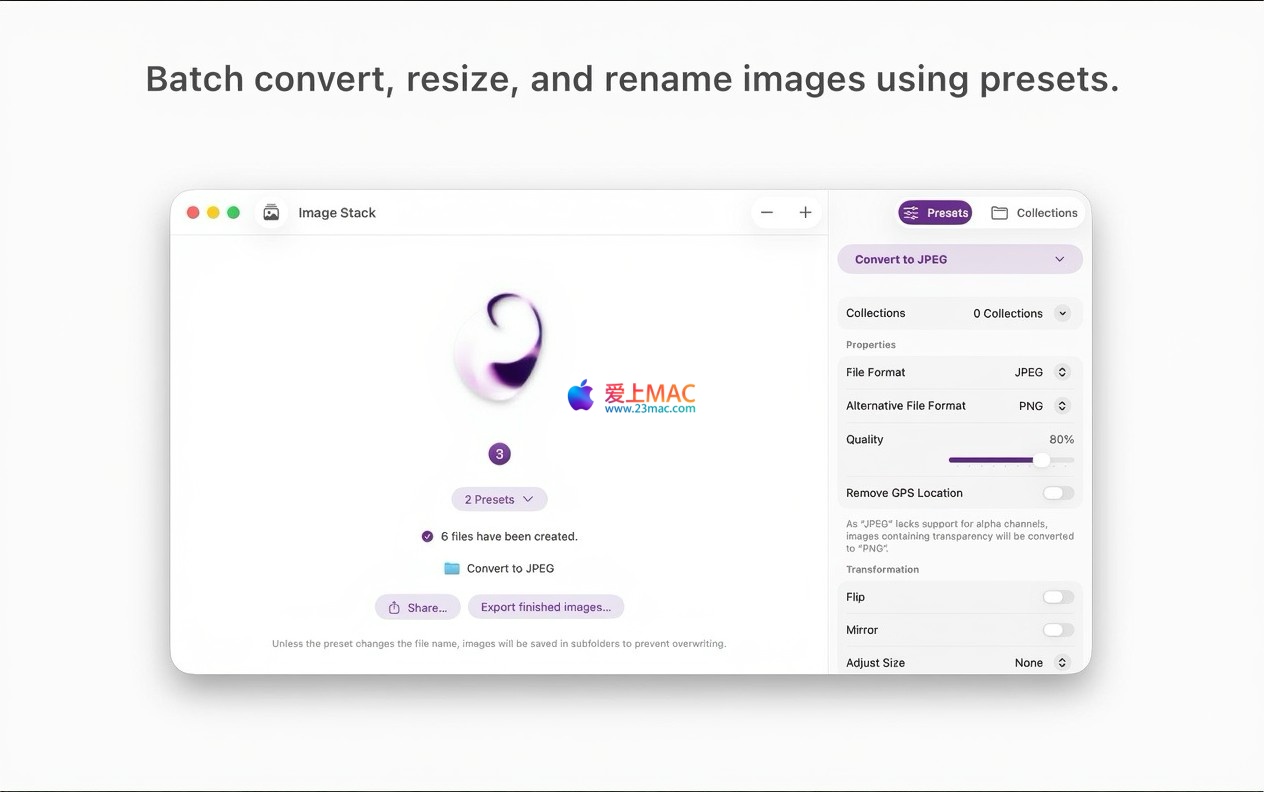Click the stacked images orb thumbnail
Screen dimensions: 1264x792
(x=499, y=347)
